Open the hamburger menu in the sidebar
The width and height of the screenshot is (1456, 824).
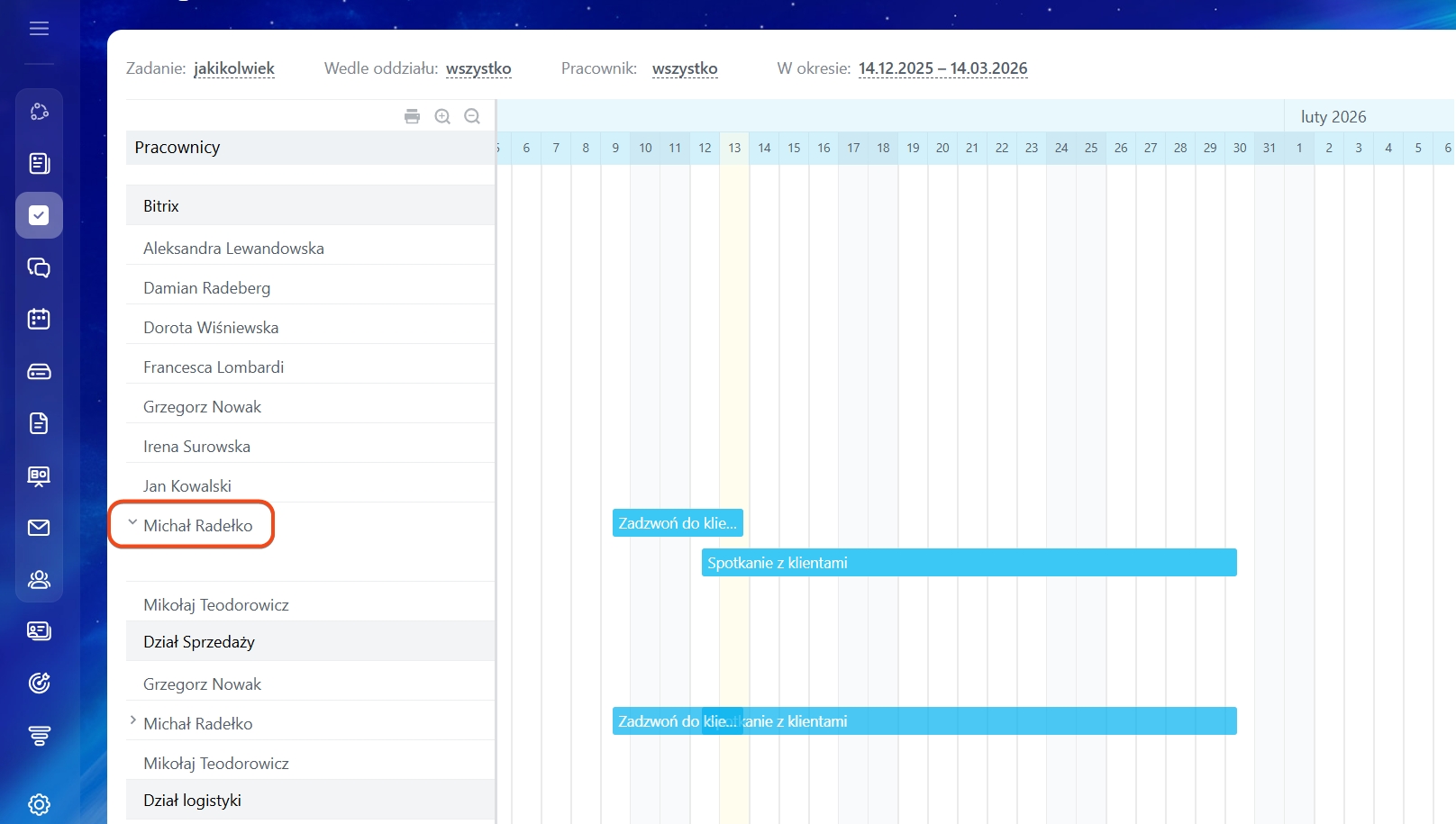[x=39, y=29]
